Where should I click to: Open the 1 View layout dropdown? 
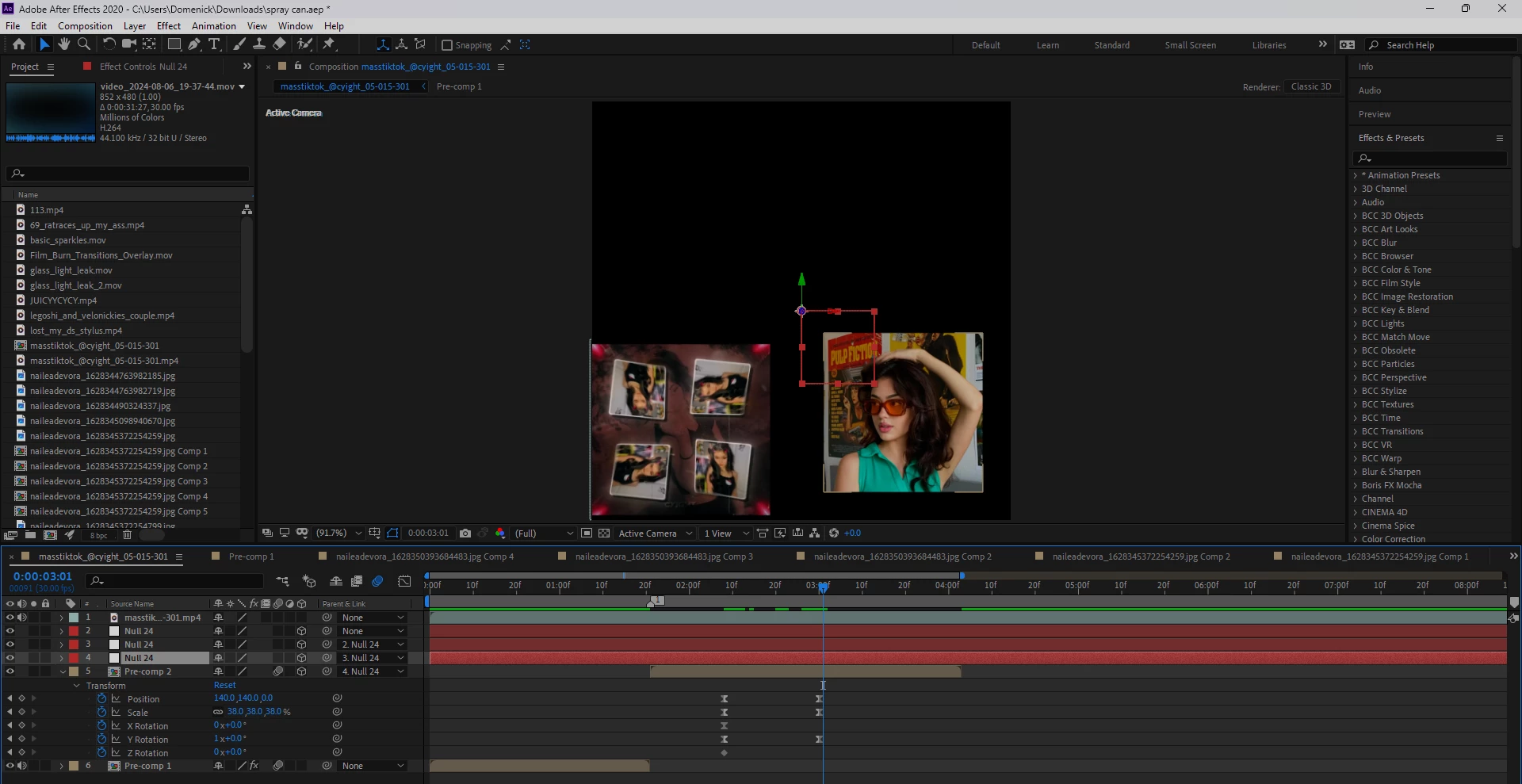pyautogui.click(x=726, y=534)
